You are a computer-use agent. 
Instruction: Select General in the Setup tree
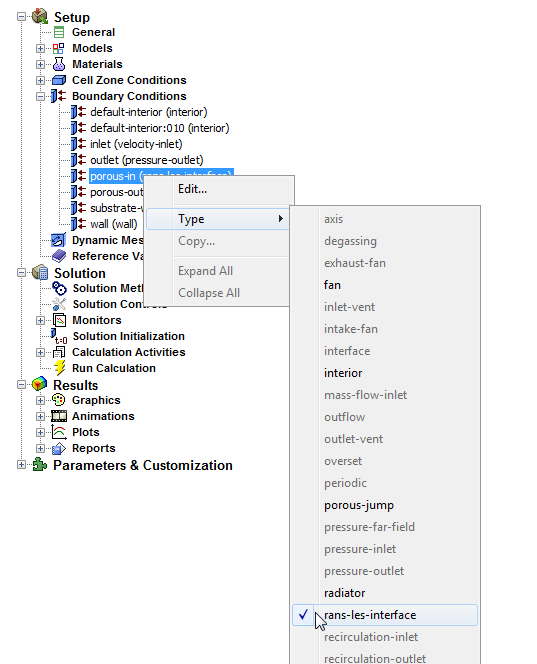click(x=93, y=32)
